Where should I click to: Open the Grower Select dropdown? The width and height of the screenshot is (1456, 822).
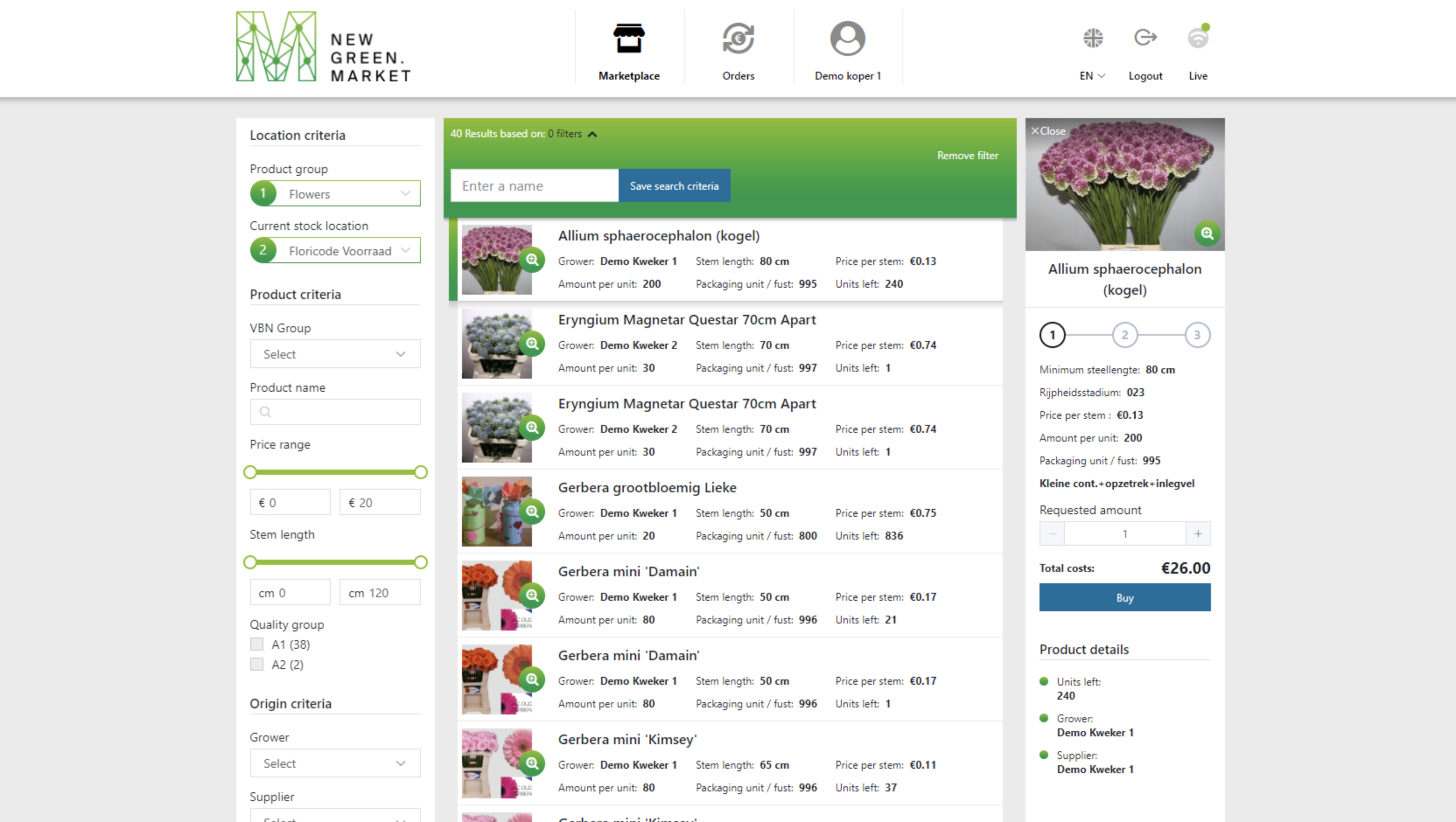point(335,763)
